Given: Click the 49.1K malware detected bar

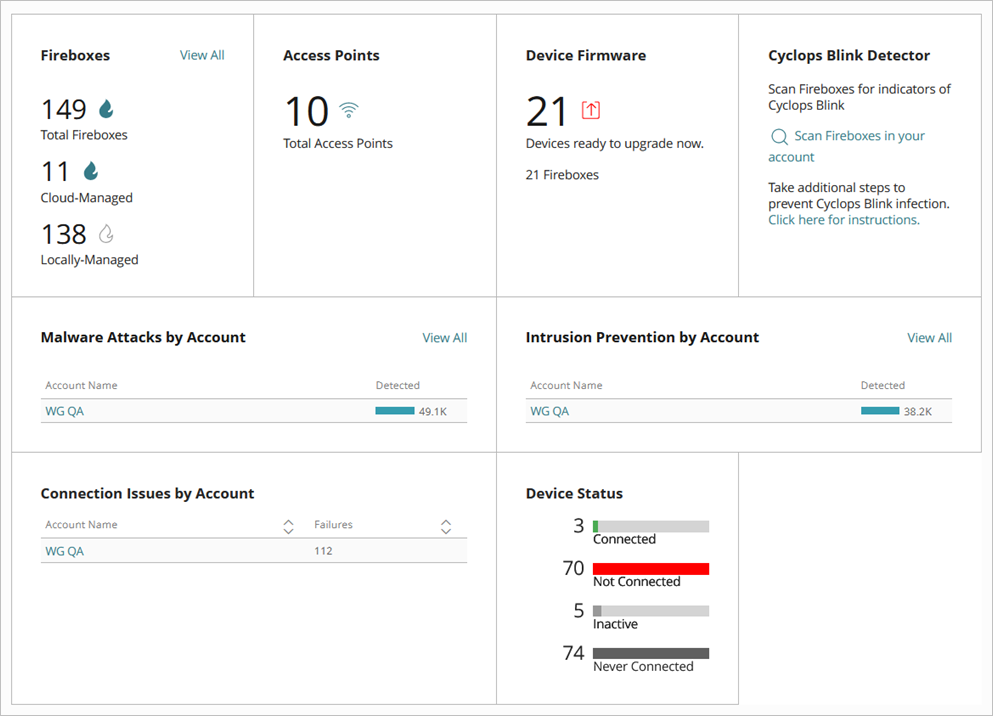Looking at the screenshot, I should pyautogui.click(x=394, y=410).
